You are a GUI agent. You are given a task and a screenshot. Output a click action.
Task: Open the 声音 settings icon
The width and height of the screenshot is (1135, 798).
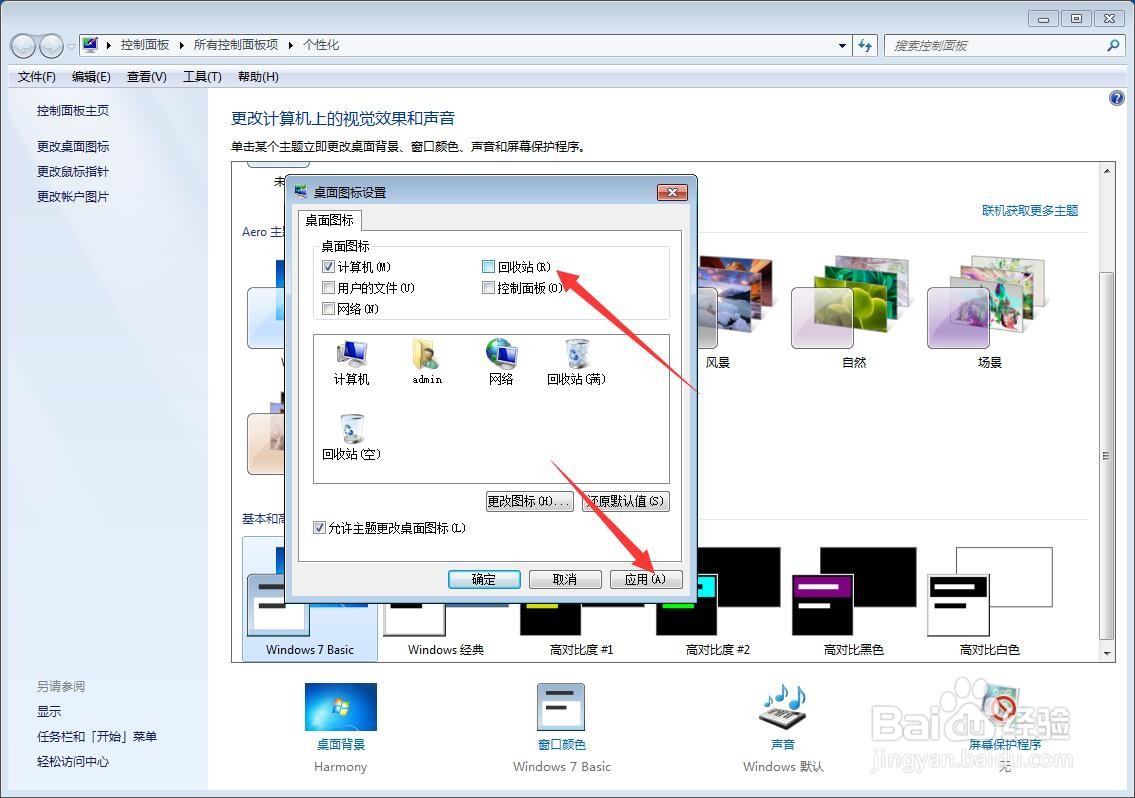pyautogui.click(x=782, y=707)
